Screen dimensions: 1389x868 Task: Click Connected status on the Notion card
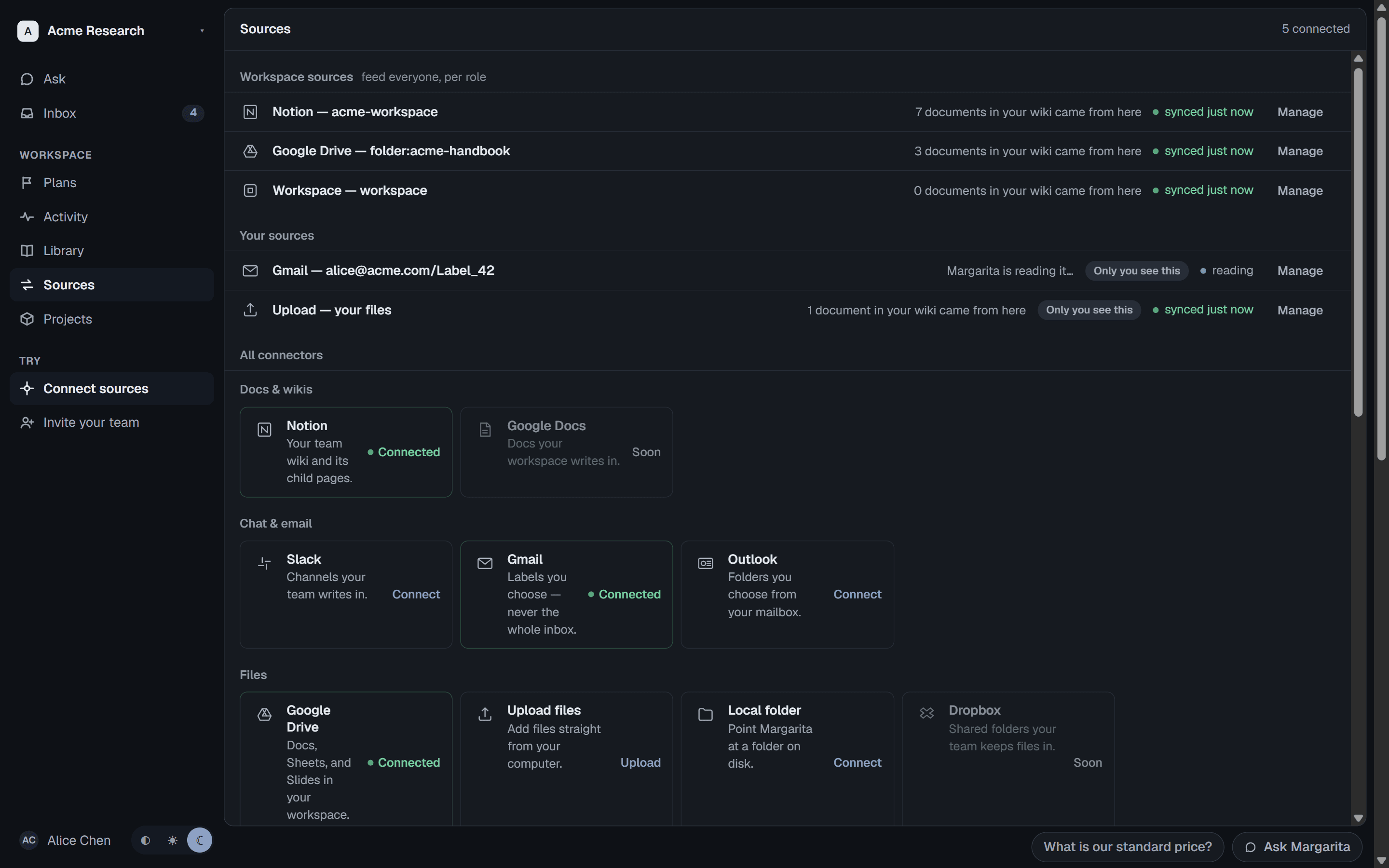pos(404,452)
